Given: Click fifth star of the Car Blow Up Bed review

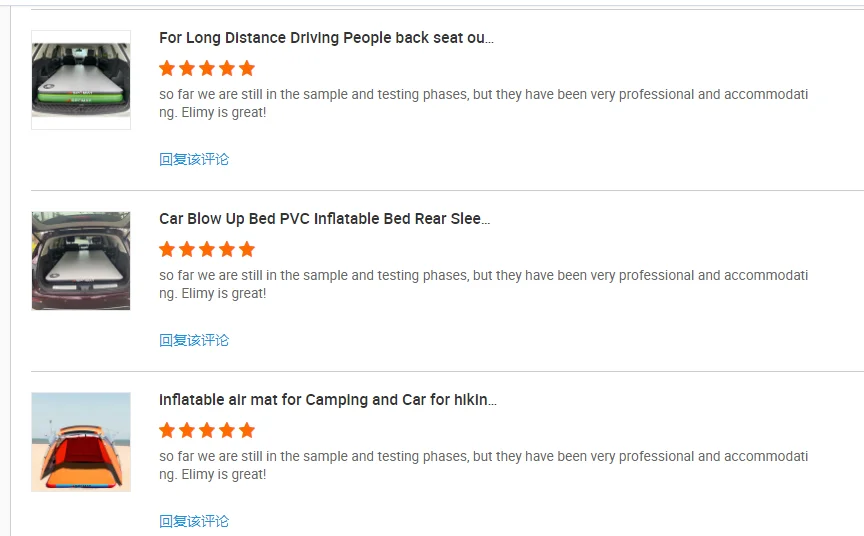Looking at the screenshot, I should 247,249.
